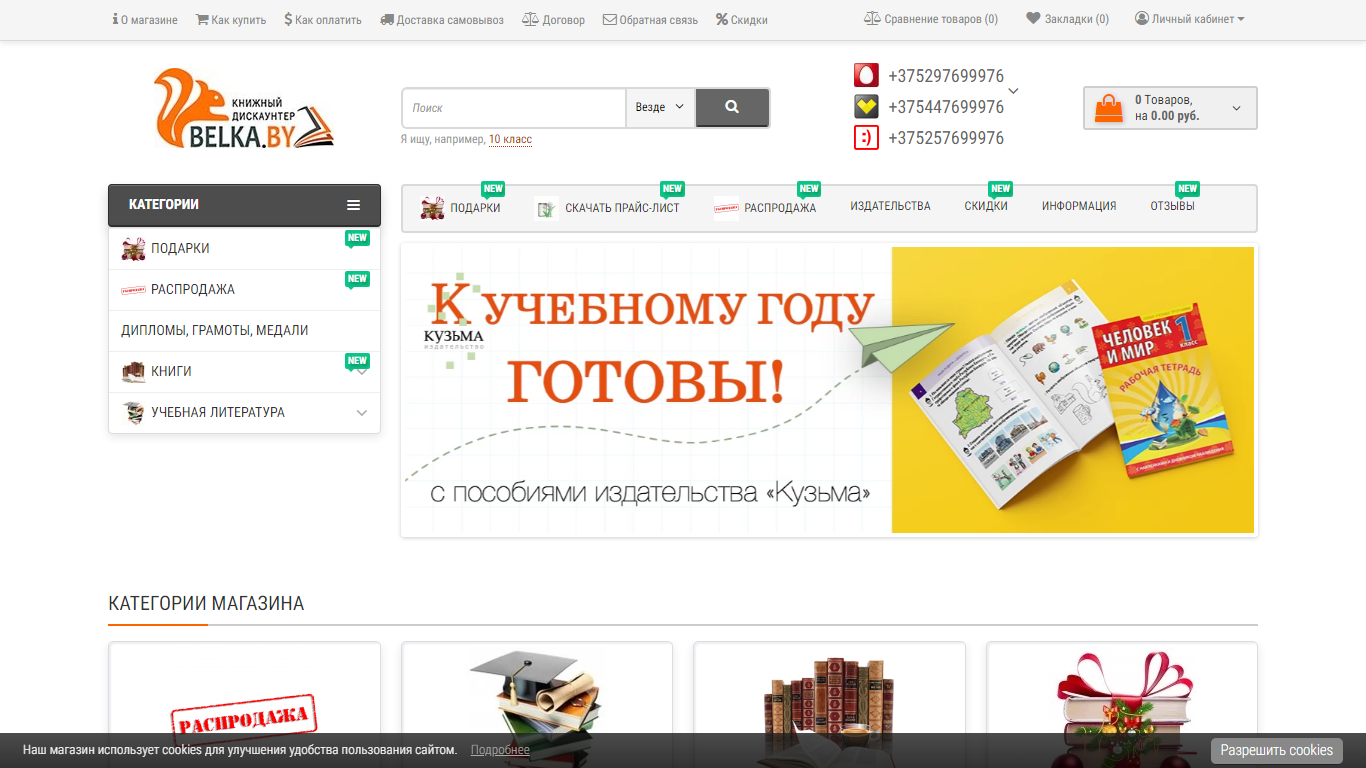Expand the phone numbers list chevron
Image resolution: width=1366 pixels, height=768 pixels.
[x=1013, y=91]
